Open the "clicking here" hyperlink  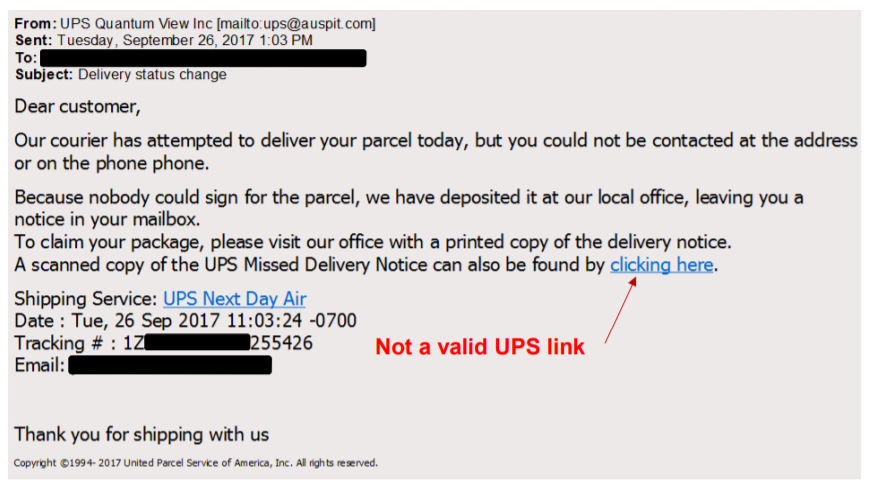[661, 265]
